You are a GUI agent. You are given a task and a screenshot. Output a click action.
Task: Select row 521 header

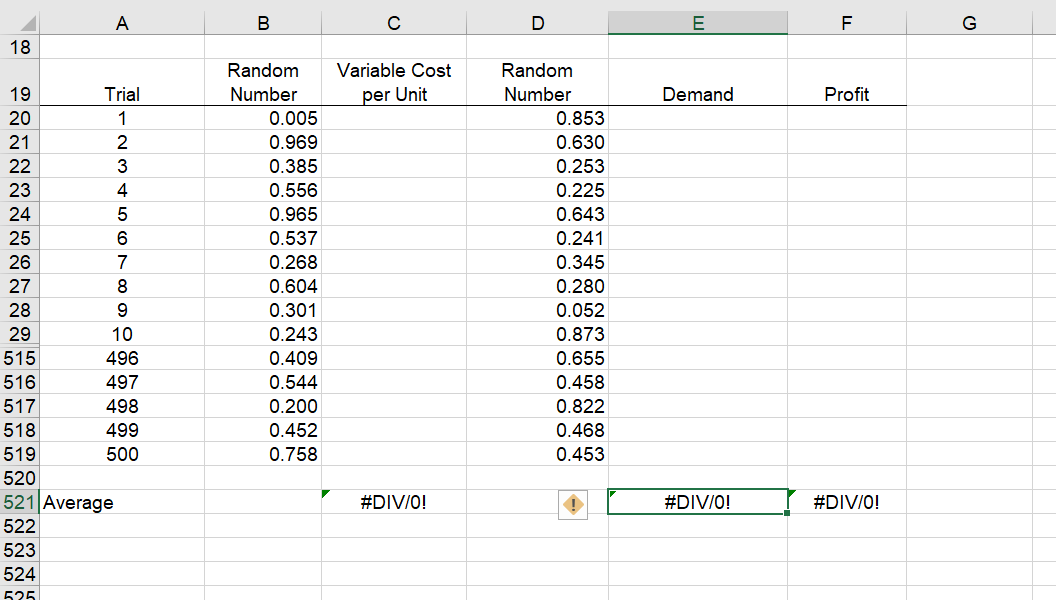click(20, 502)
